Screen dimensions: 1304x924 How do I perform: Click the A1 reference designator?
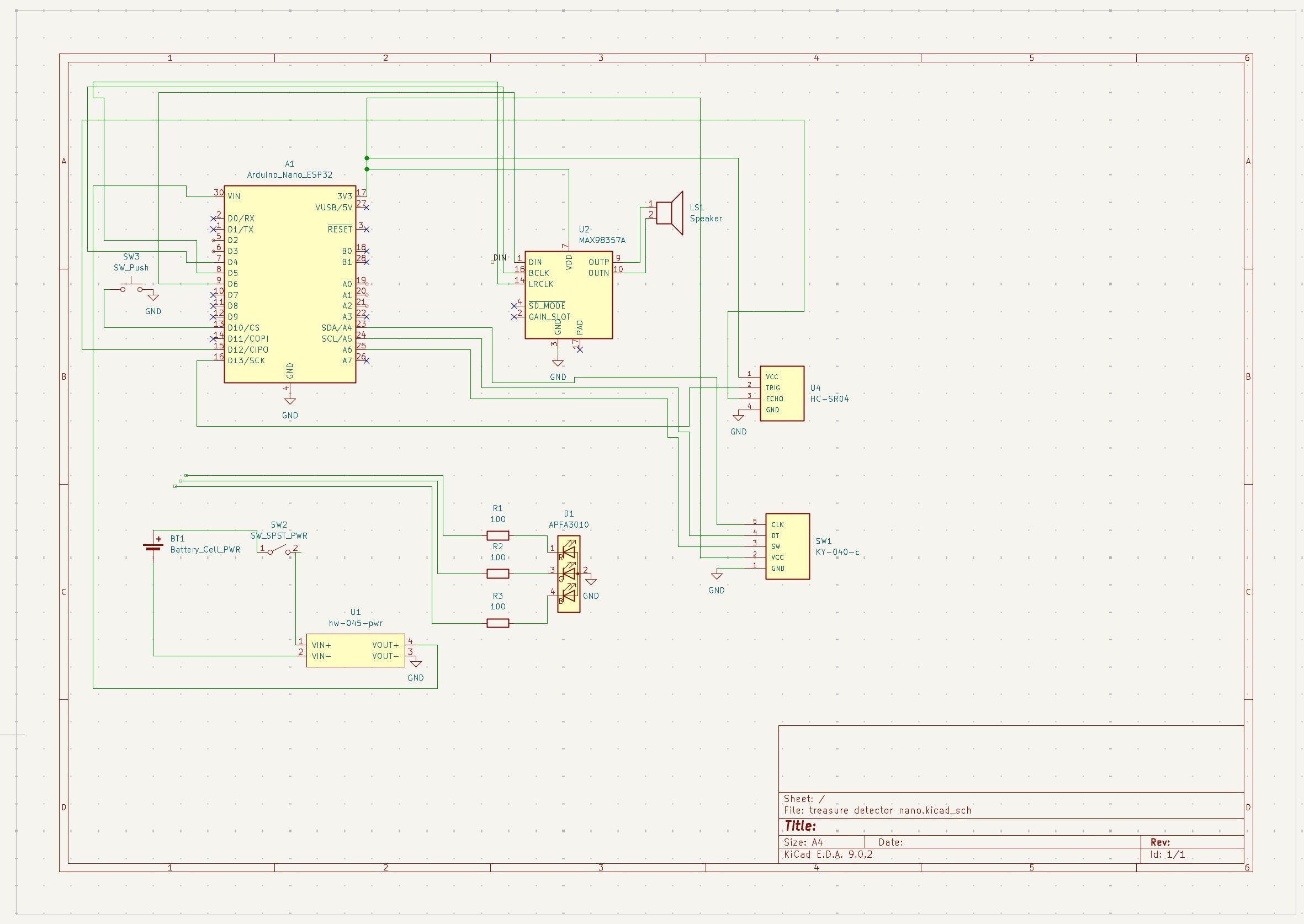tap(290, 164)
